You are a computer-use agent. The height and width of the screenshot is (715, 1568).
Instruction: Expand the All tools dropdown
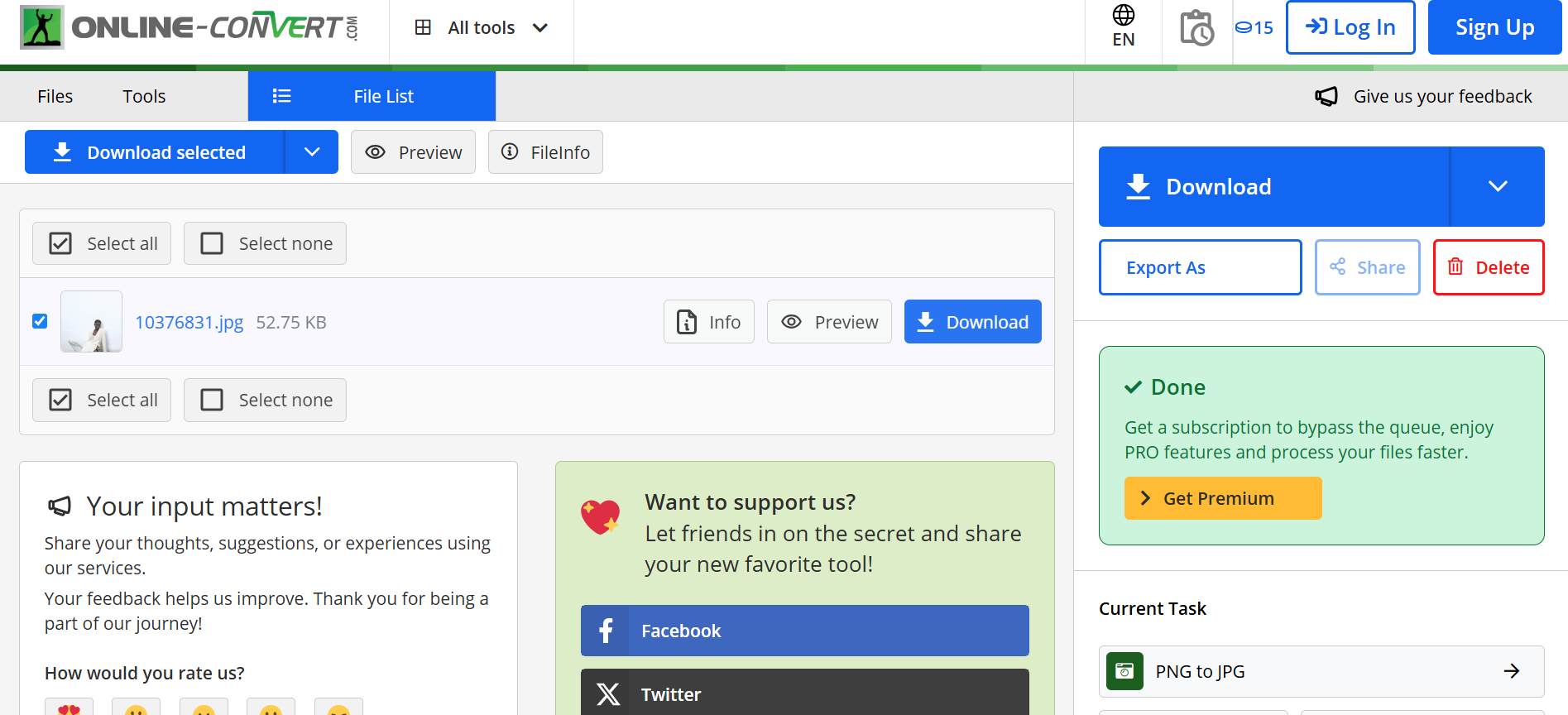pyautogui.click(x=482, y=28)
